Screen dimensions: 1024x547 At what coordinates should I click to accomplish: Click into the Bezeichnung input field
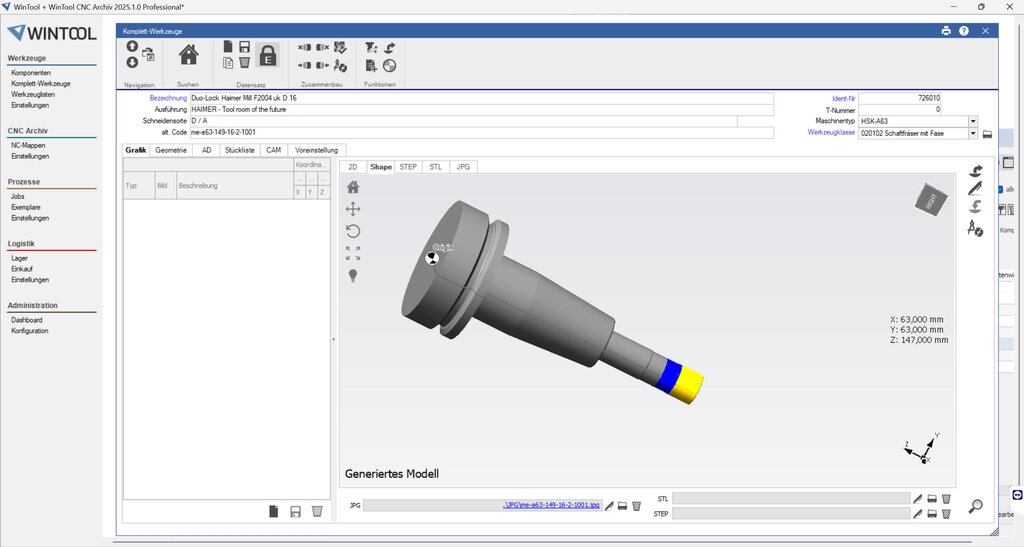tap(482, 98)
